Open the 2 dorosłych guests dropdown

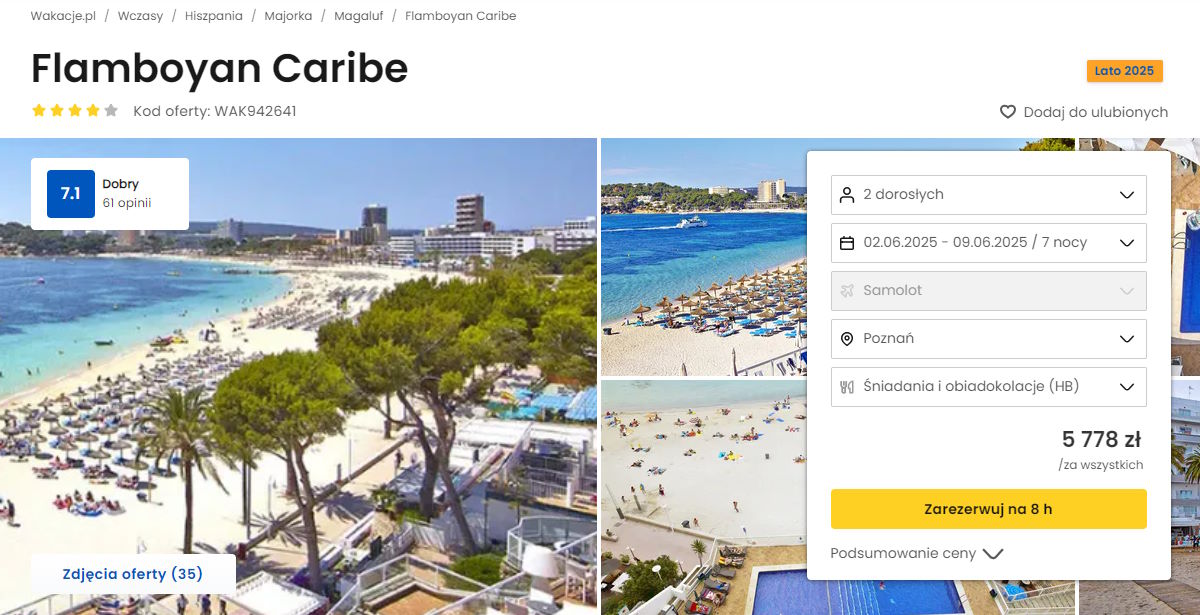[x=989, y=194]
